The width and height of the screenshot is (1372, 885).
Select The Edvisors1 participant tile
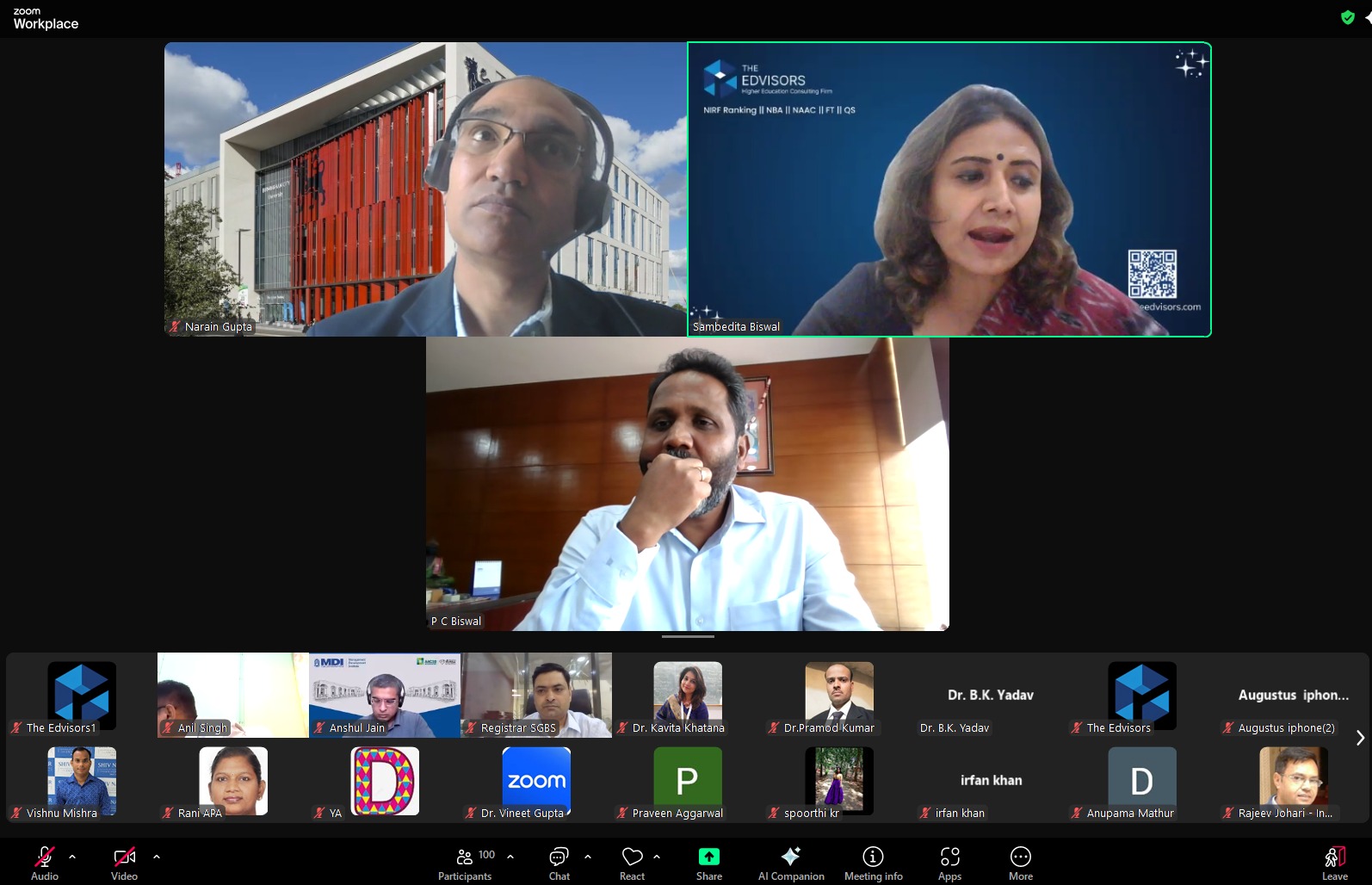(x=82, y=696)
